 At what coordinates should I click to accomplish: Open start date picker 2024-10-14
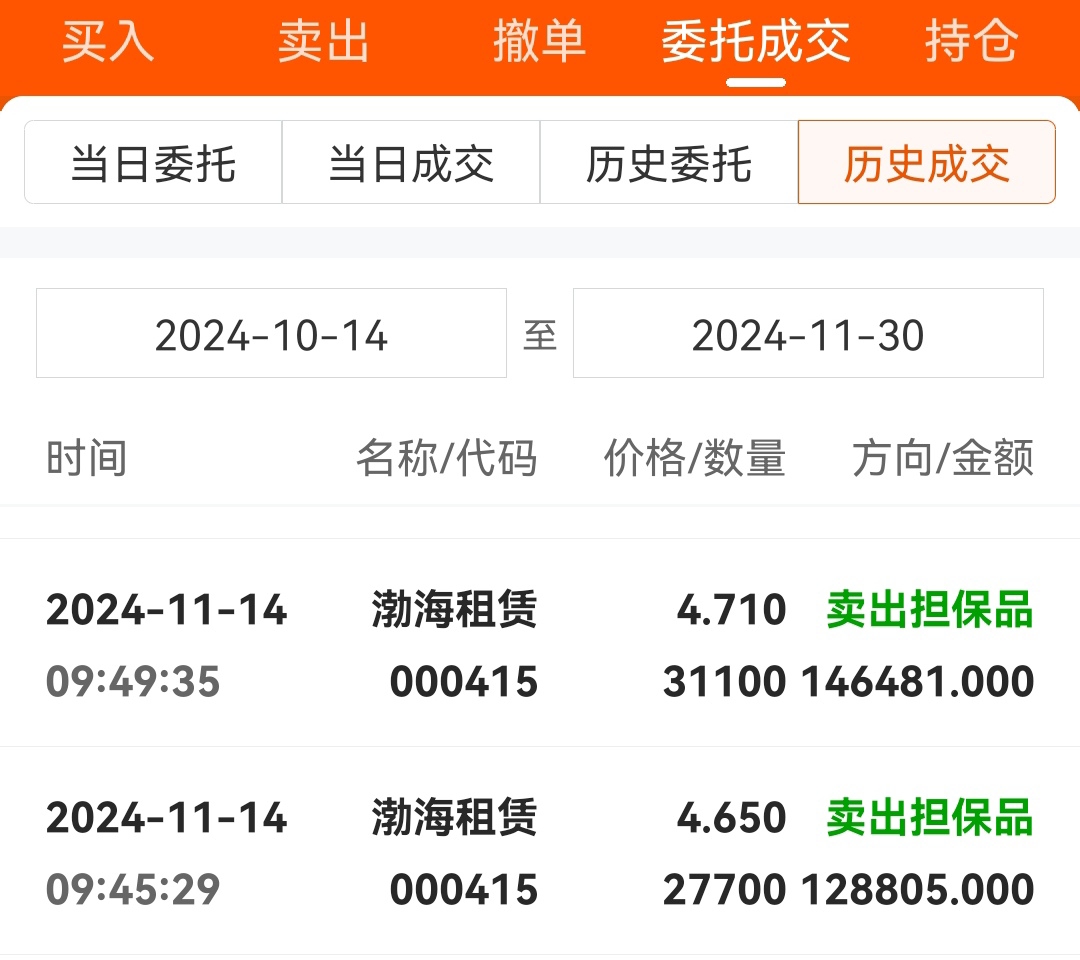[x=271, y=333]
